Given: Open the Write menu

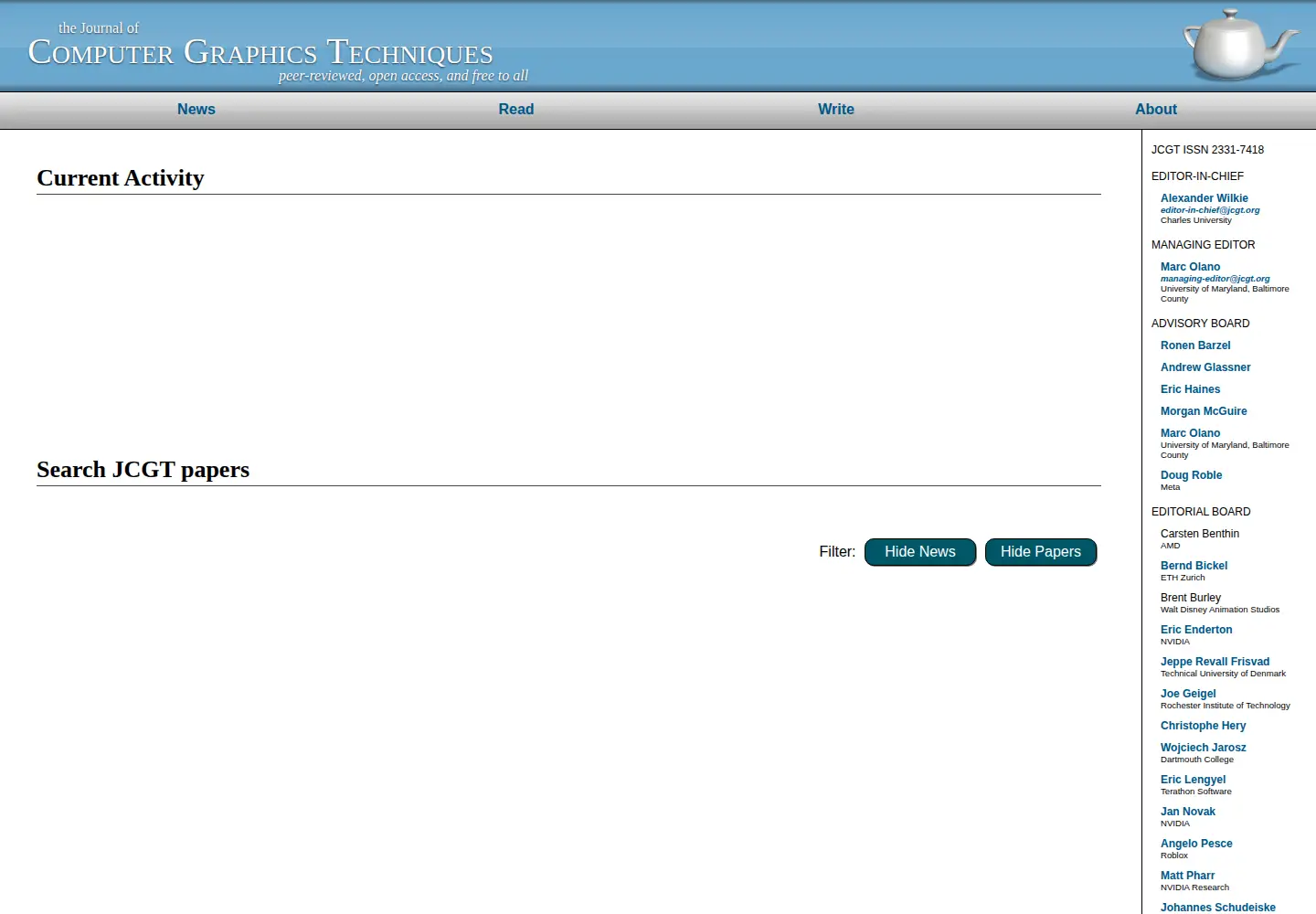Looking at the screenshot, I should [836, 110].
